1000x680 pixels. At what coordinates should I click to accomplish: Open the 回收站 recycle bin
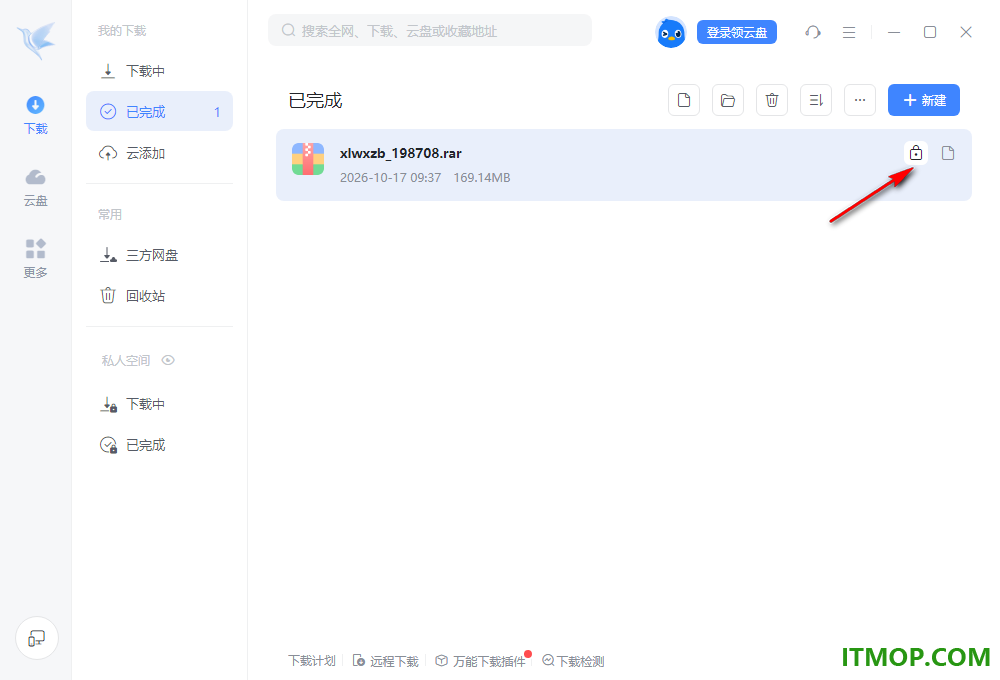point(159,296)
